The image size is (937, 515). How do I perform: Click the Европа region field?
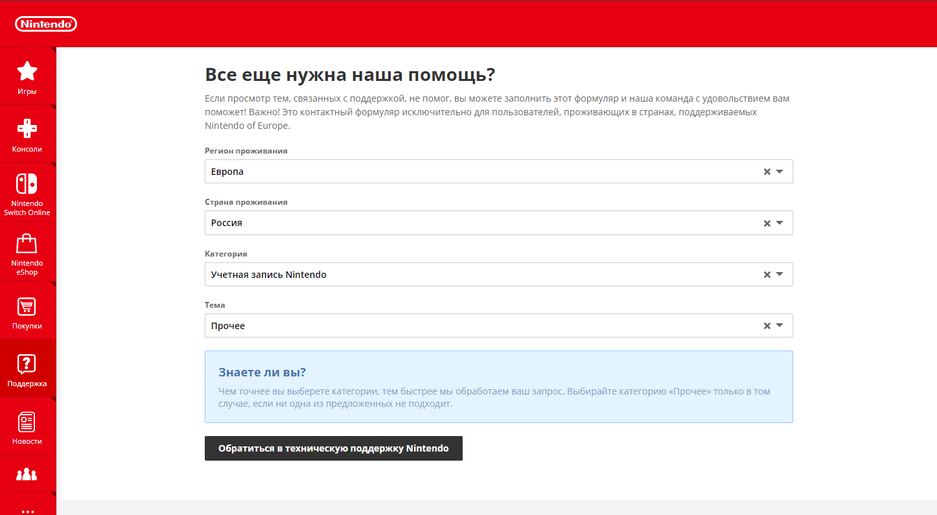(x=498, y=171)
